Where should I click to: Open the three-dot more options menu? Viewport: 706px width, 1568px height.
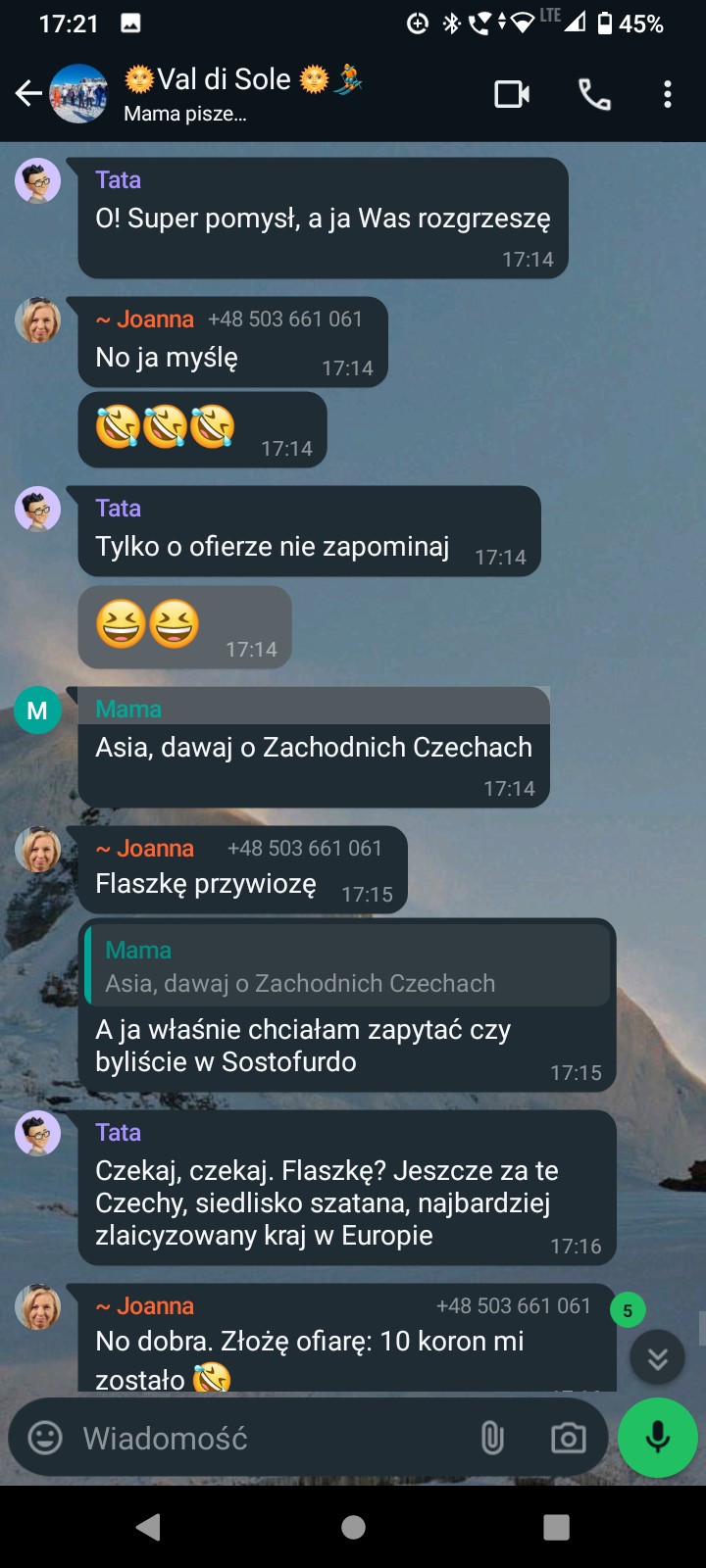668,94
